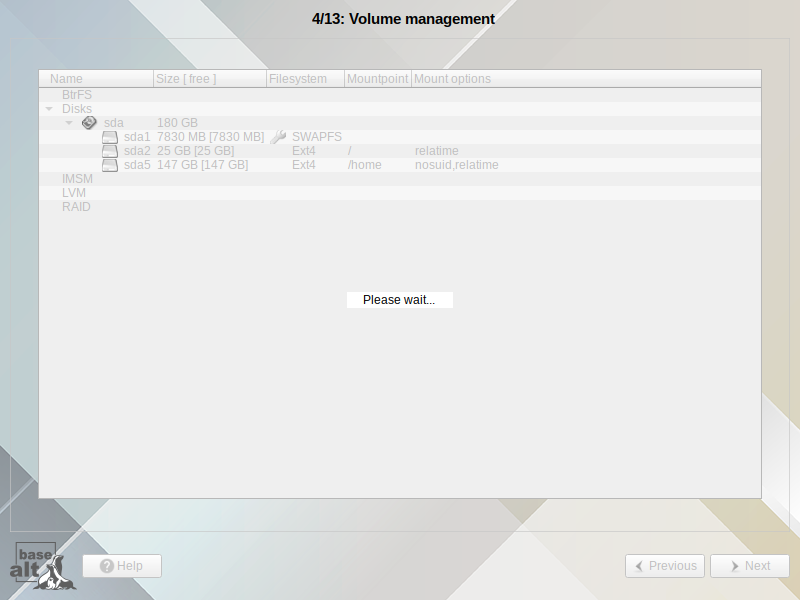Click the sda hard disk icon

[89, 122]
